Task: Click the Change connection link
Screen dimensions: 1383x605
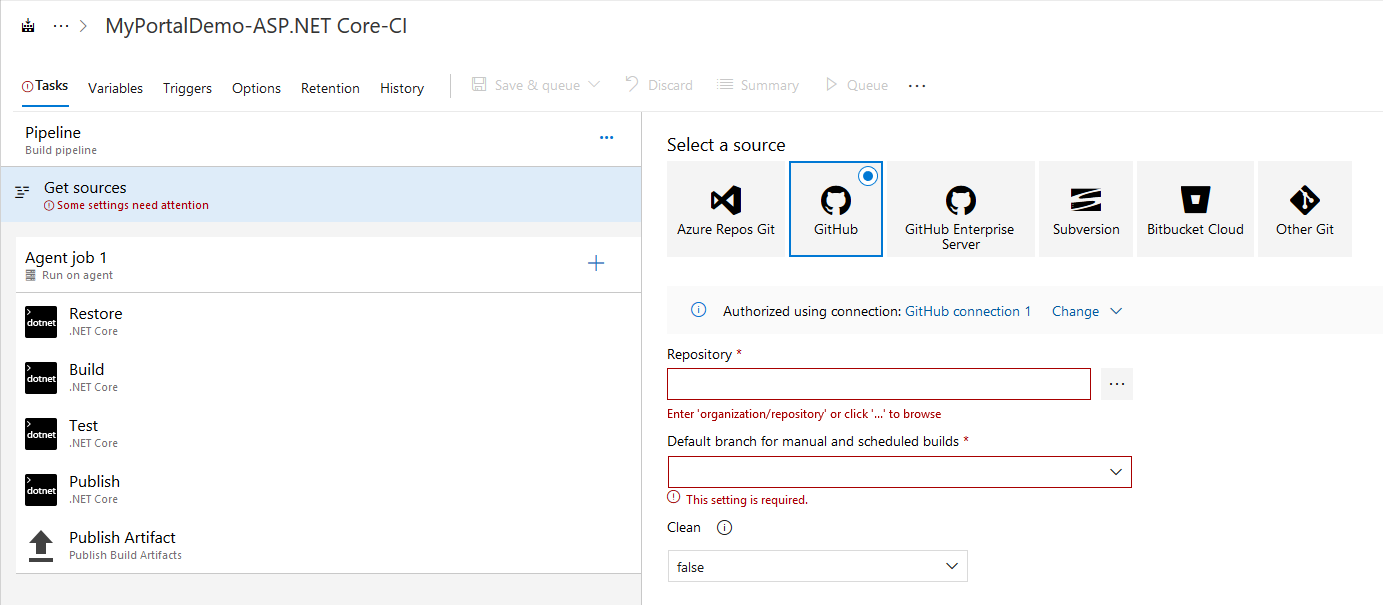Action: click(1075, 311)
